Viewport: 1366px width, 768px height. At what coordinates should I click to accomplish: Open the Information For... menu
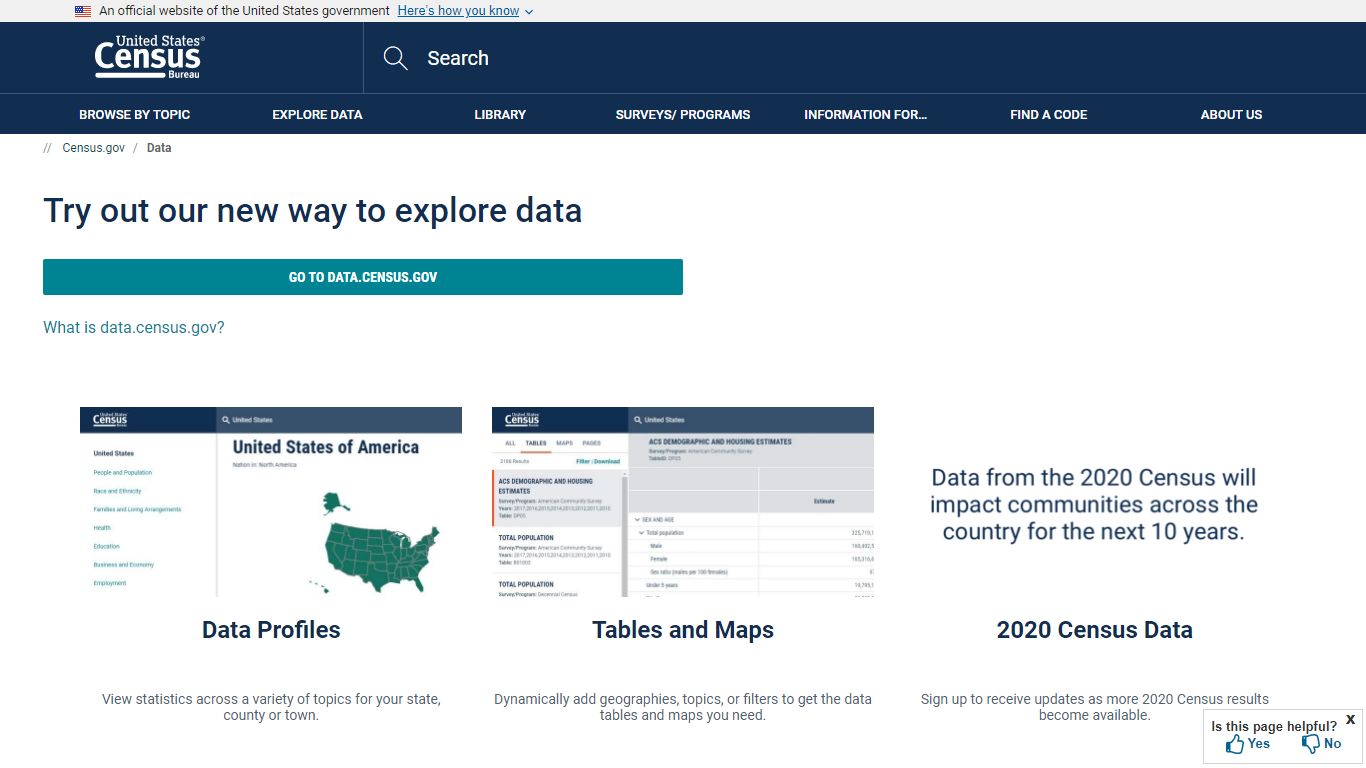tap(866, 114)
